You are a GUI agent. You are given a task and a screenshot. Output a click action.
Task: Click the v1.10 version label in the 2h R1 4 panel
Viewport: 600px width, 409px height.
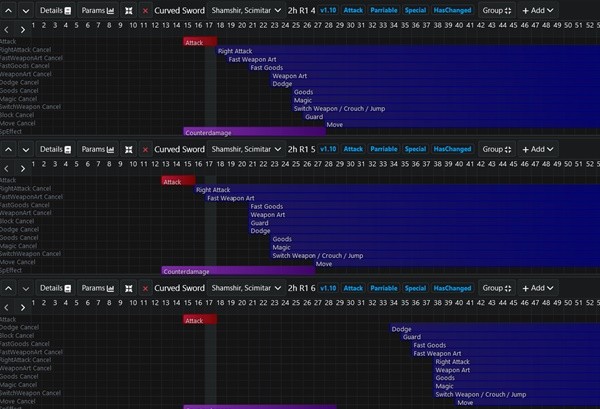(x=328, y=9)
